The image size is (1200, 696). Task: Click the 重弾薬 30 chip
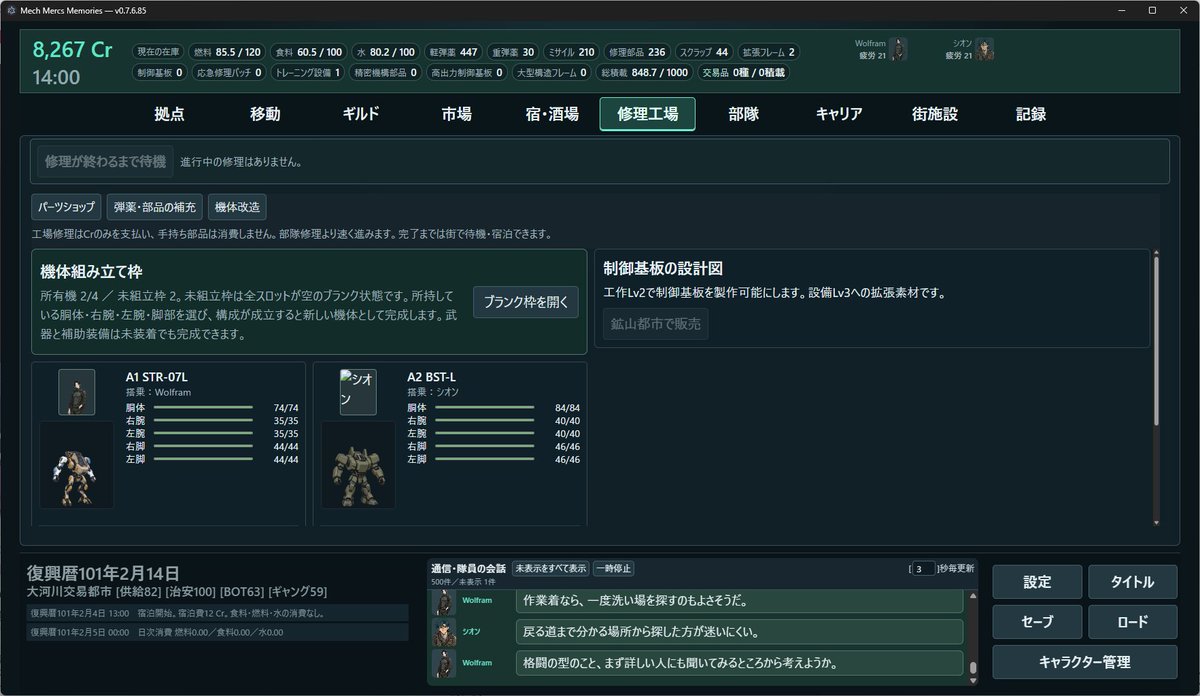(513, 52)
